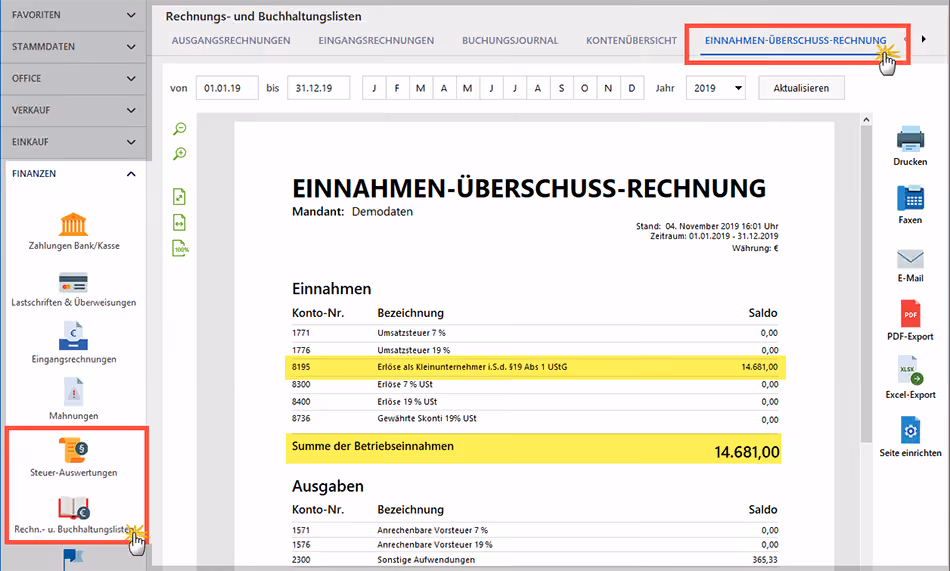Click row 8195 Erlöse als Kleinunternehmer
Viewport: 950px width, 571px height.
(x=535, y=367)
